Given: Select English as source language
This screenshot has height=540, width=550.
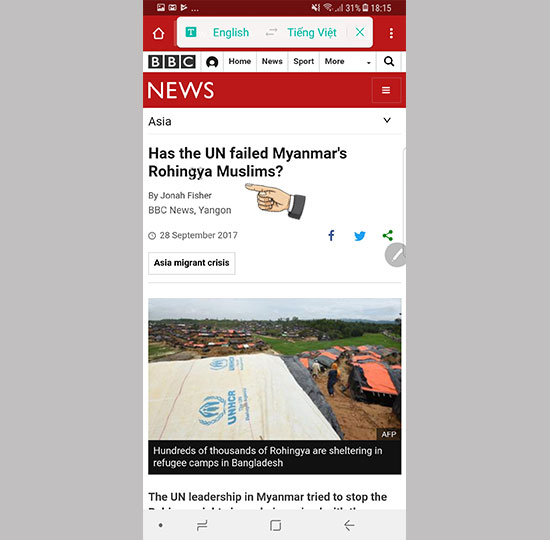Looking at the screenshot, I should [x=231, y=32].
